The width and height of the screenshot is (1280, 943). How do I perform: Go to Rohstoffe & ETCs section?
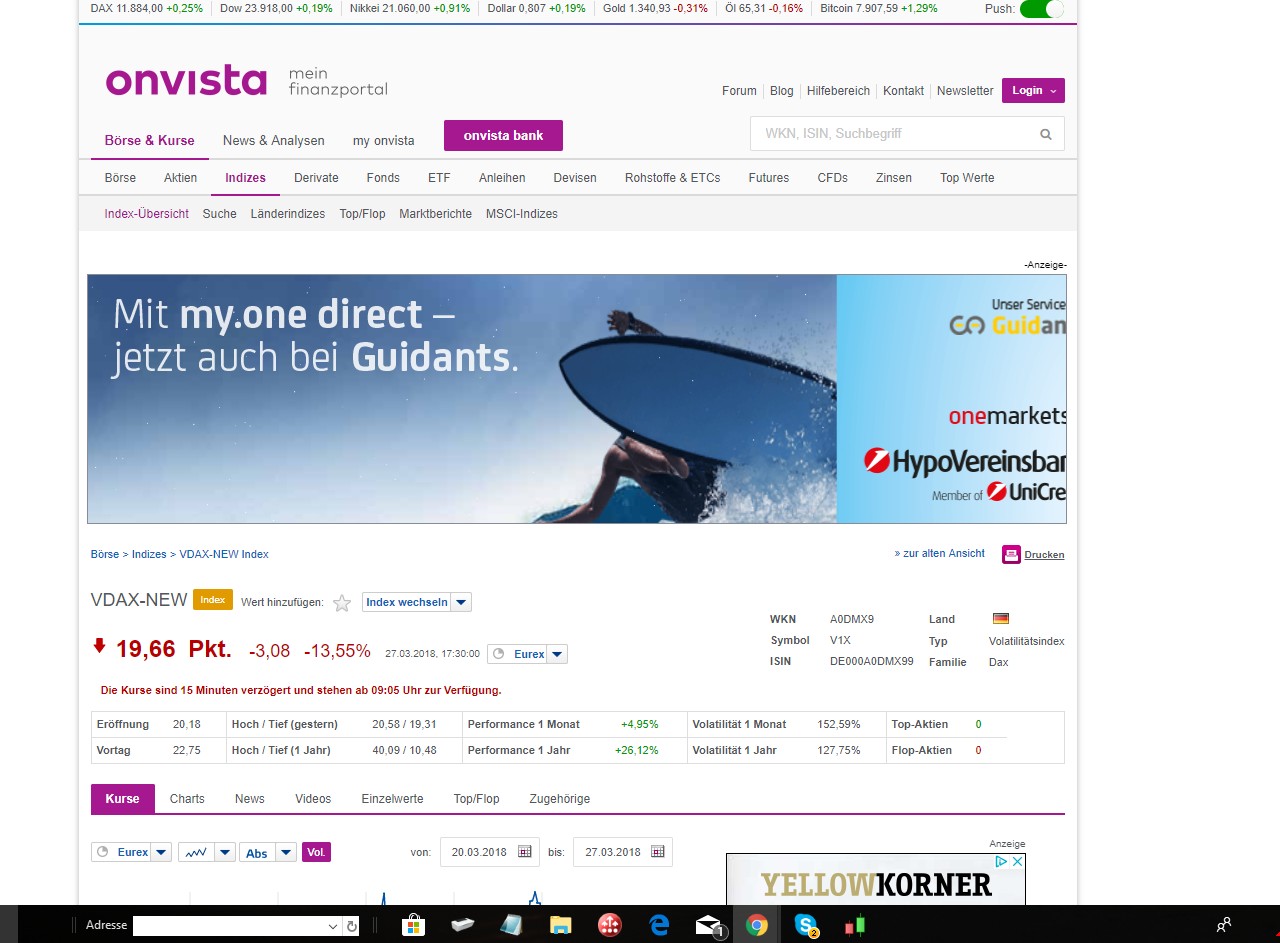point(673,178)
